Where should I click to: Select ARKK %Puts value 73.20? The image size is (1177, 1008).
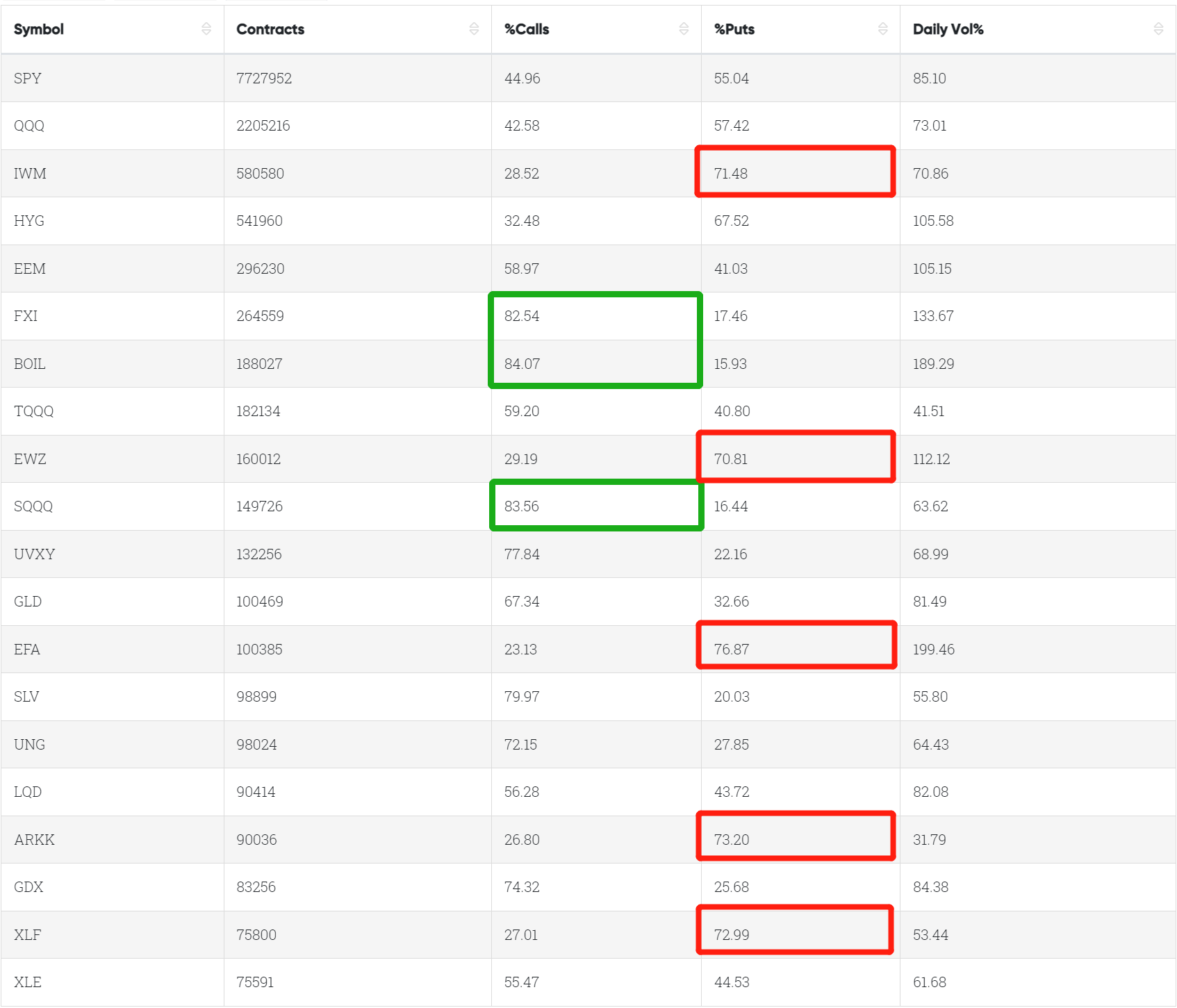pos(732,840)
